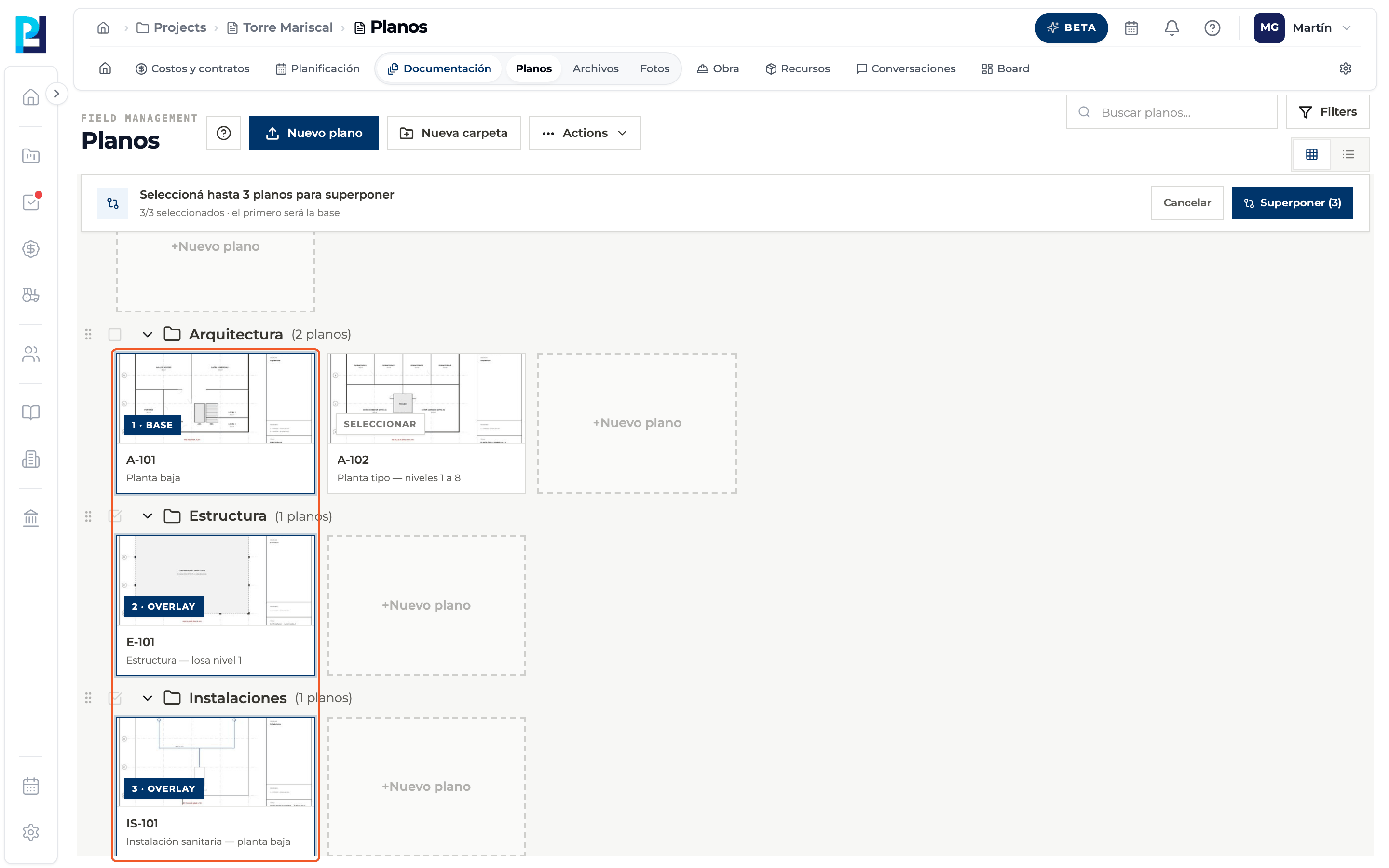Switch to Archivos subtab
Image resolution: width=1389 pixels, height=868 pixels.
click(x=595, y=68)
